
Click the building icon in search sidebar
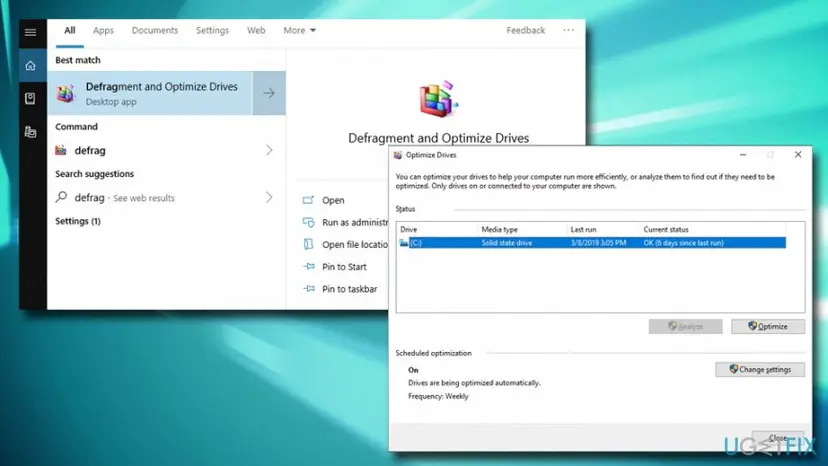(31, 132)
